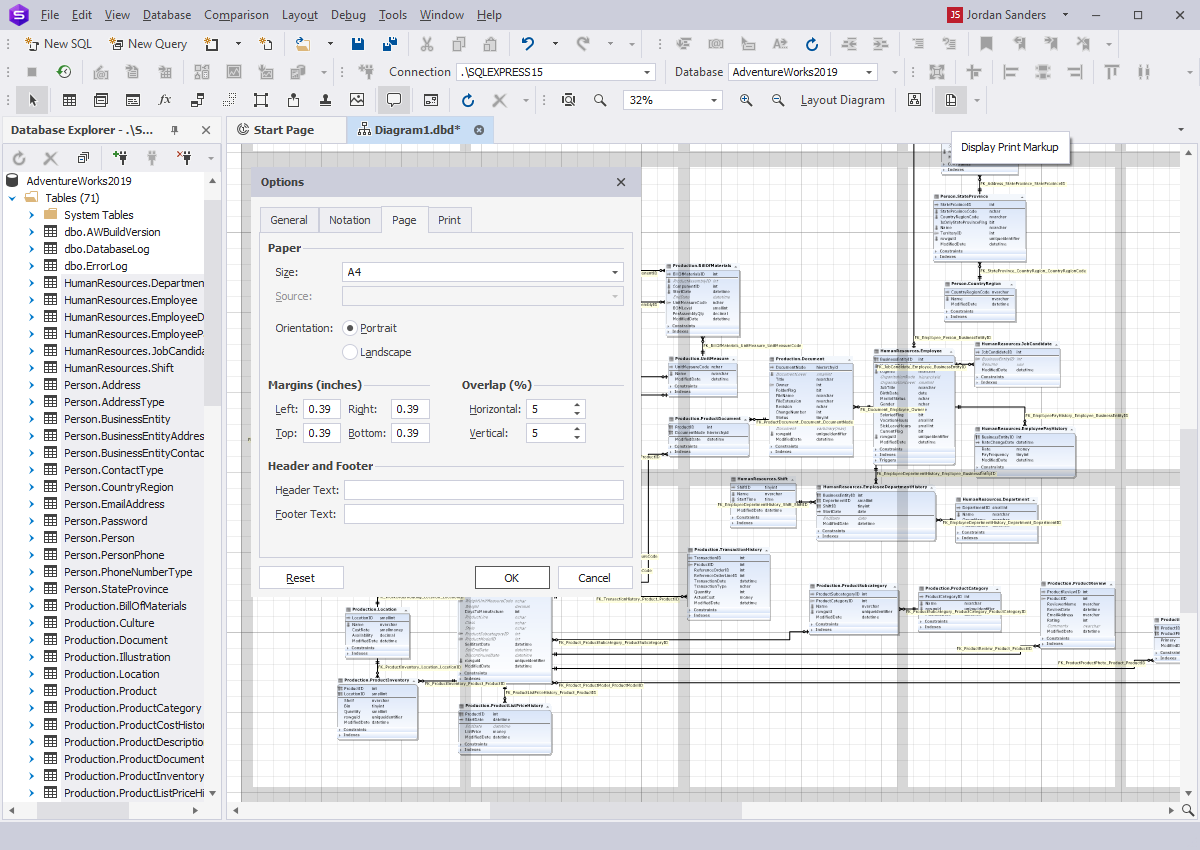Click the container frame icon in the diagram toolbar

pyautogui.click(x=261, y=100)
